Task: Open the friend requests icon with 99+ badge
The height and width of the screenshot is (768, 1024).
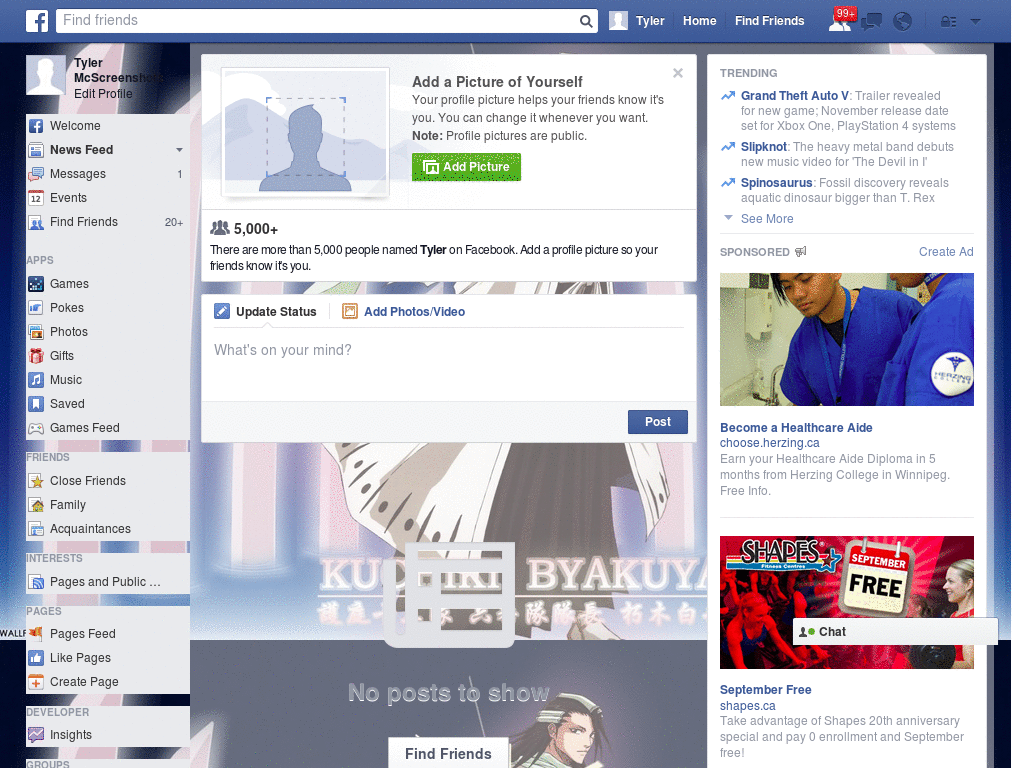Action: pos(840,21)
